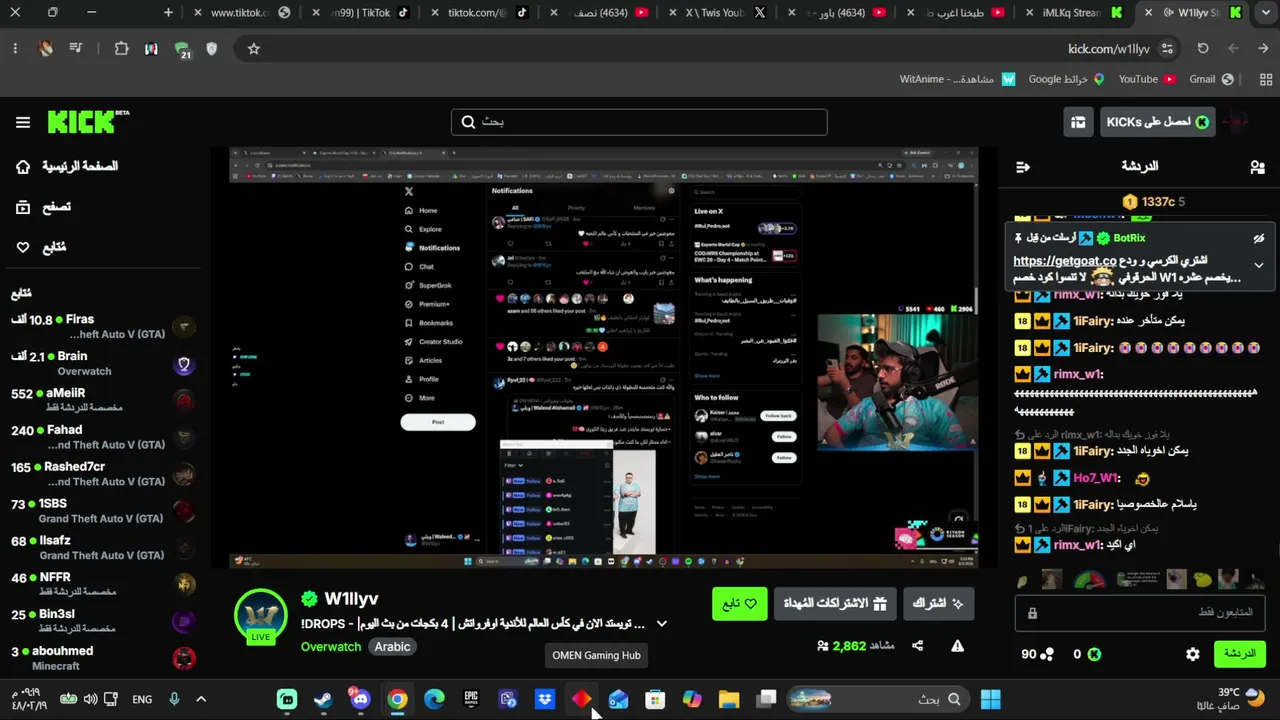Open Rashed7cr channel in the following list
1280x720 pixels.
tap(101, 474)
